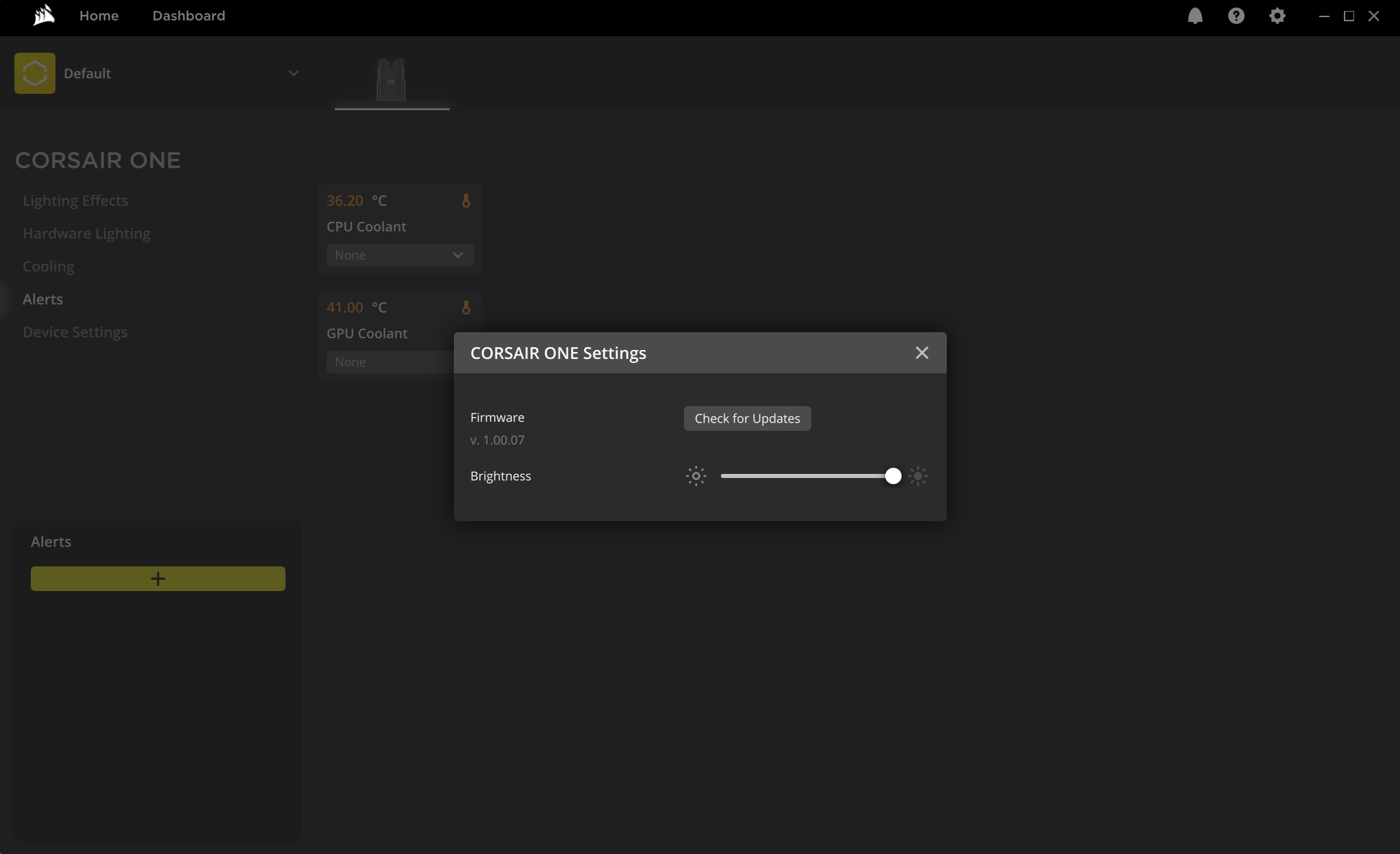Open the notifications bell icon
This screenshot has width=1400, height=854.
[x=1195, y=16]
